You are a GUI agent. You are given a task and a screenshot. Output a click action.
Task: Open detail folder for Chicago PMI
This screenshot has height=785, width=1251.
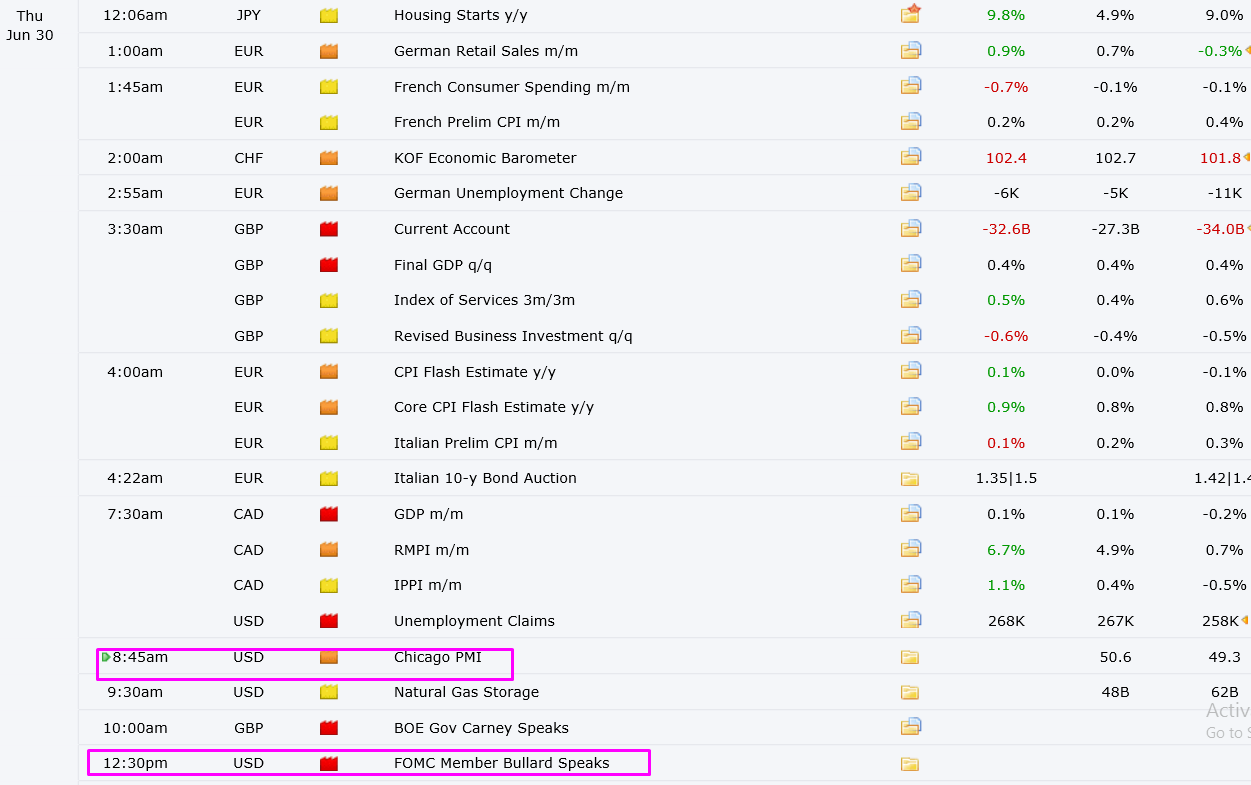coord(910,657)
